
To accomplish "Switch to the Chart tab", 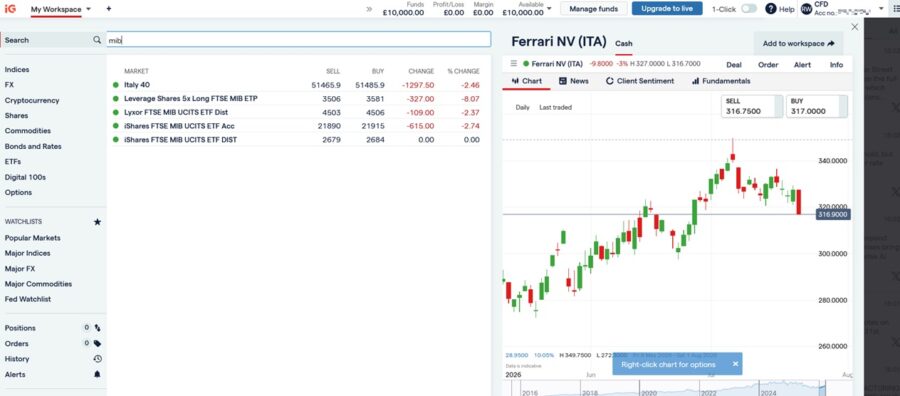I will [x=526, y=81].
